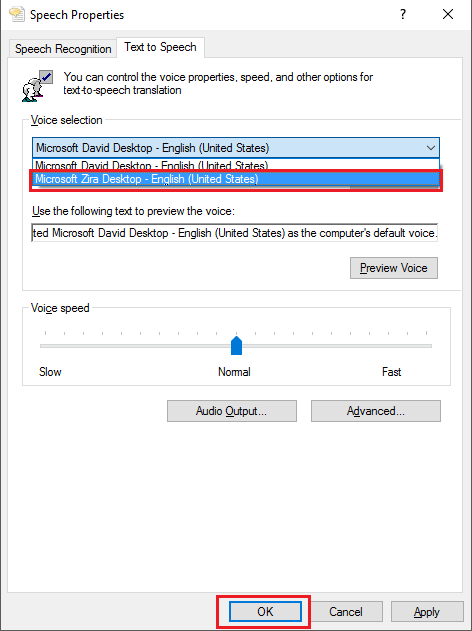Close the Speech Properties window

click(448, 15)
